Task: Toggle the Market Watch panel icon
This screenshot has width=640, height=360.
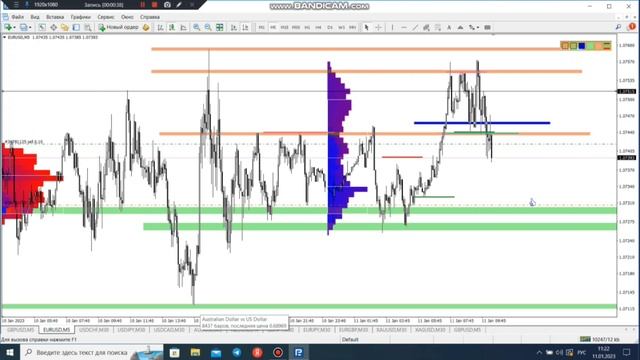Action: click(x=42, y=27)
